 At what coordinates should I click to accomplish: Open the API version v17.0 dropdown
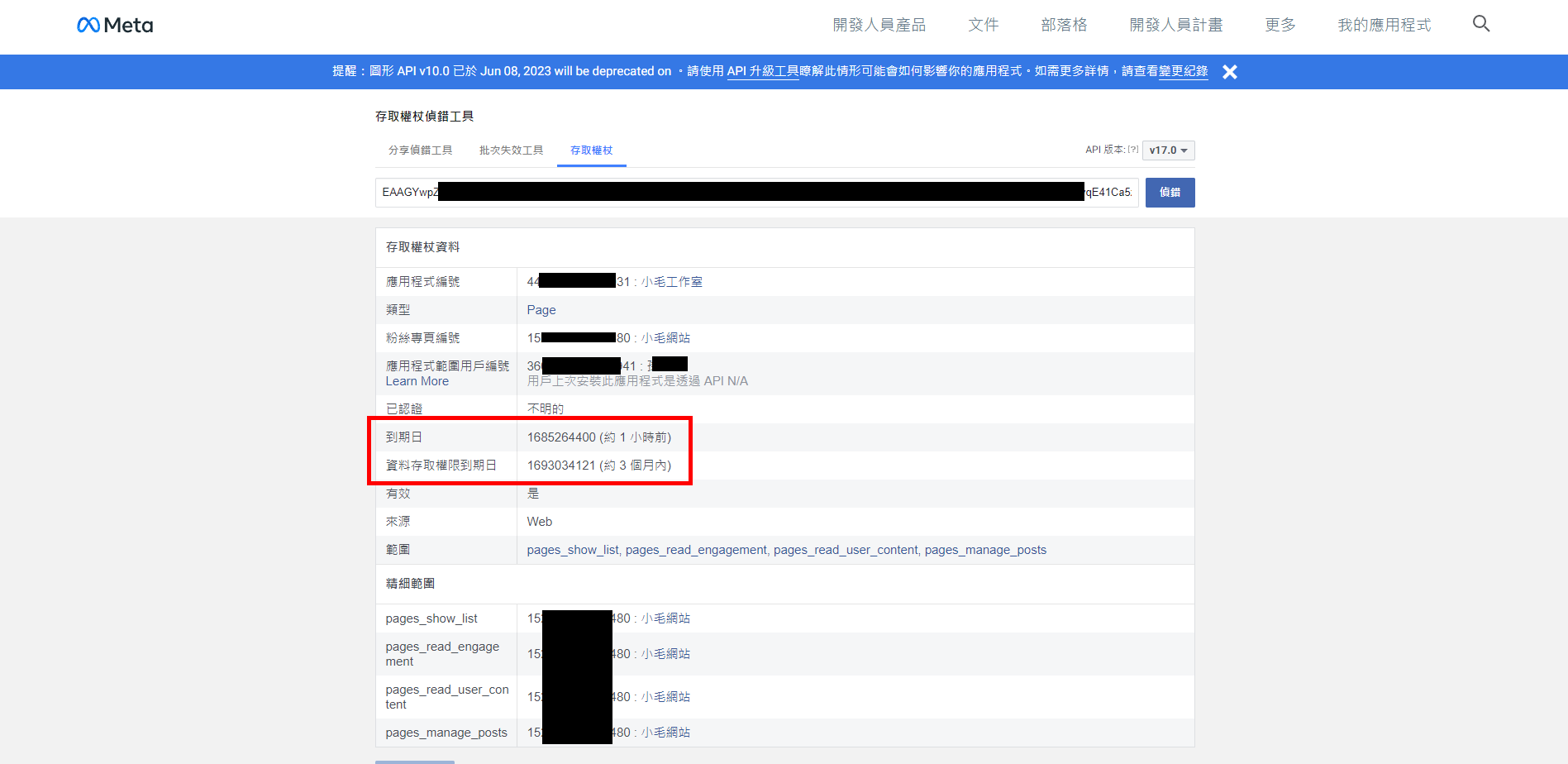pyautogui.click(x=1168, y=150)
